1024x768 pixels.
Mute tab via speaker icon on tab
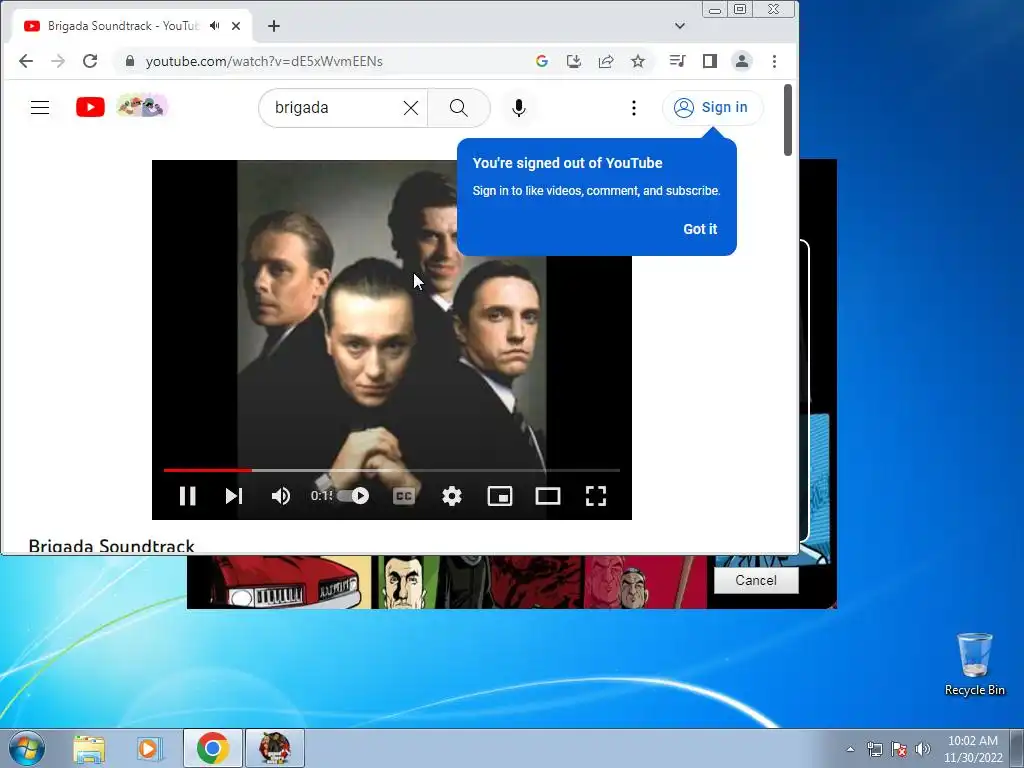coord(214,26)
